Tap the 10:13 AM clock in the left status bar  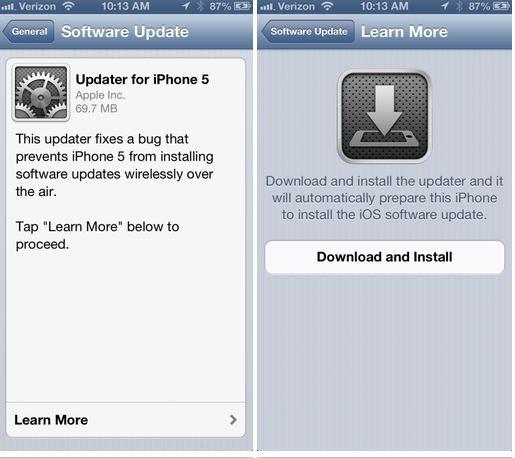click(x=125, y=6)
